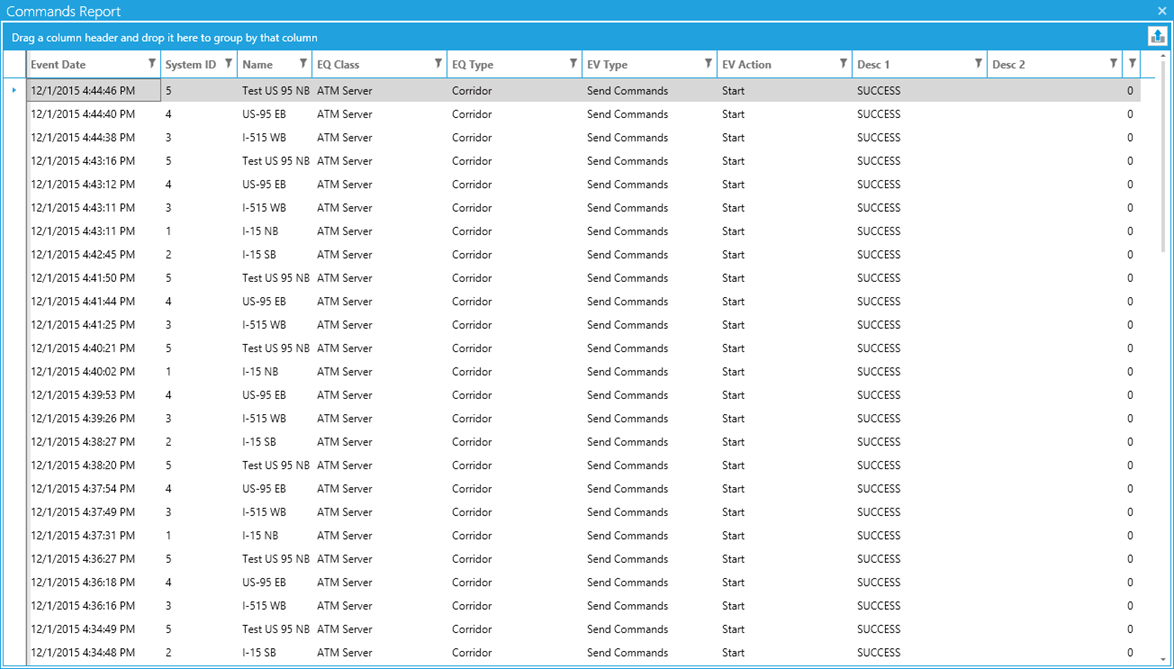
Task: Open filter for EV Action column
Action: click(843, 64)
